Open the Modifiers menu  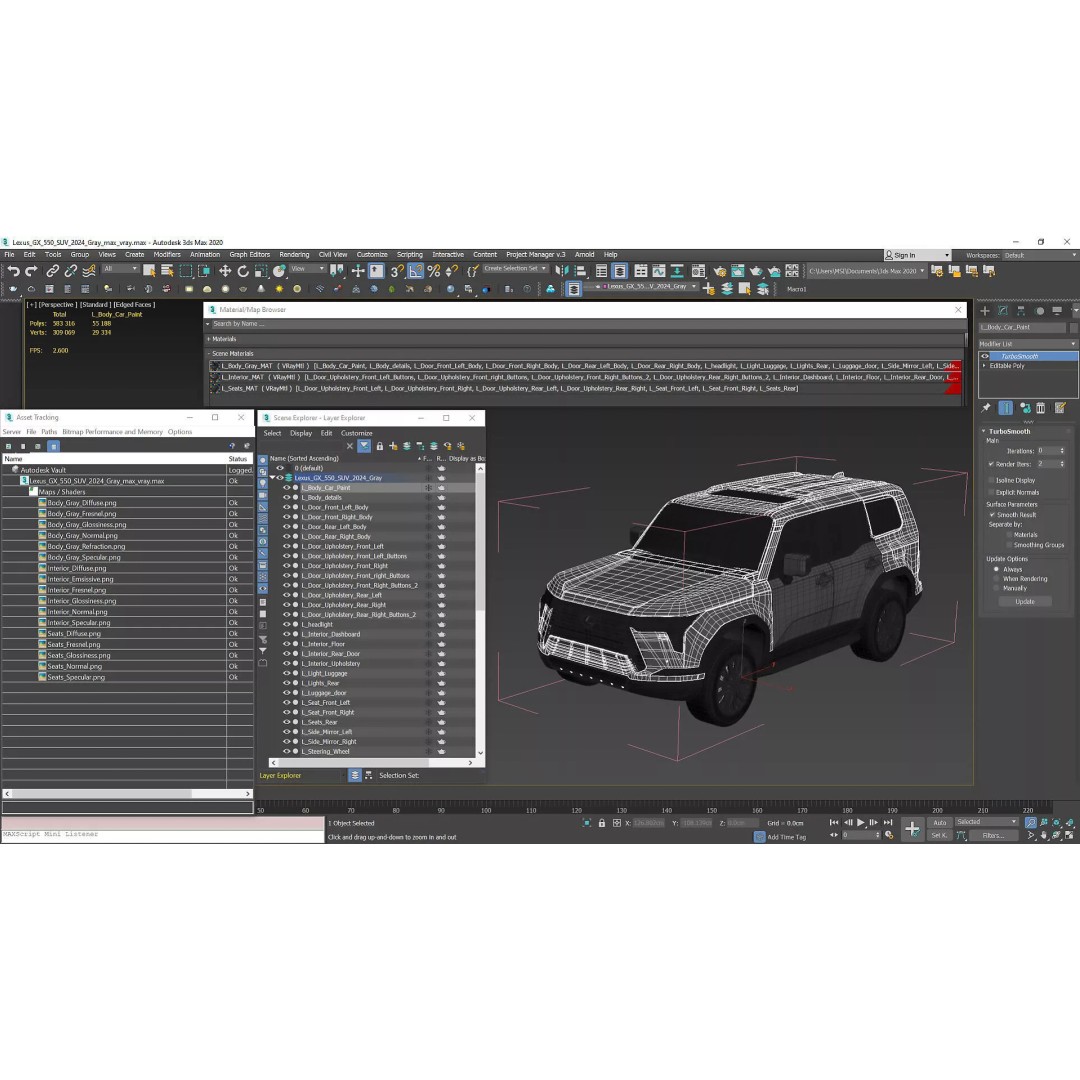(167, 254)
